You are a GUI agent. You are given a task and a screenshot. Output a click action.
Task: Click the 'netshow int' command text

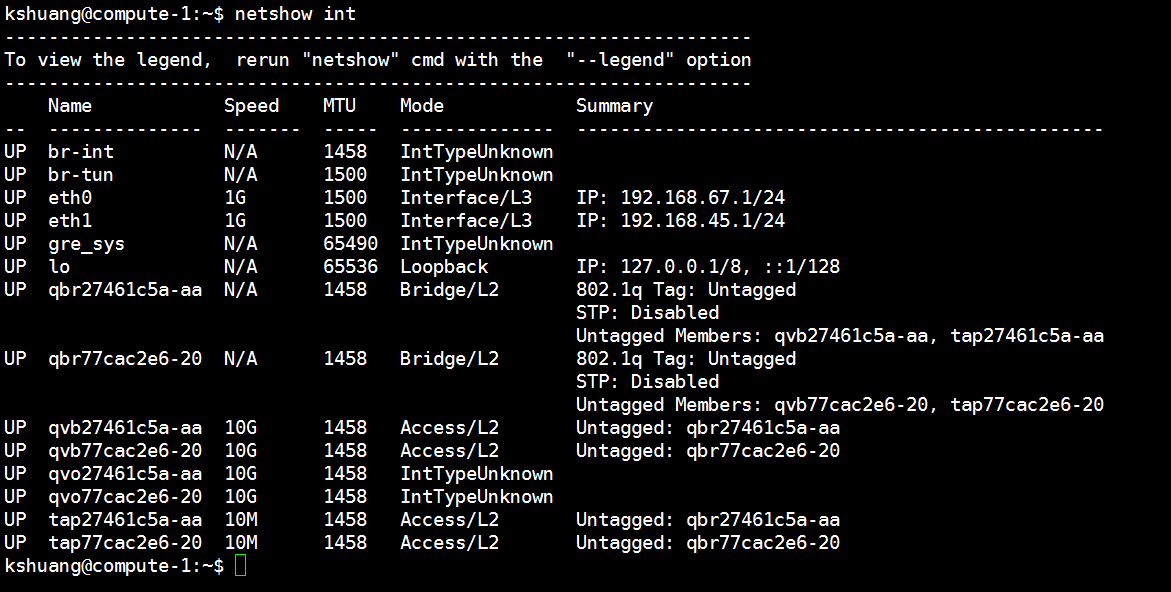click(295, 14)
